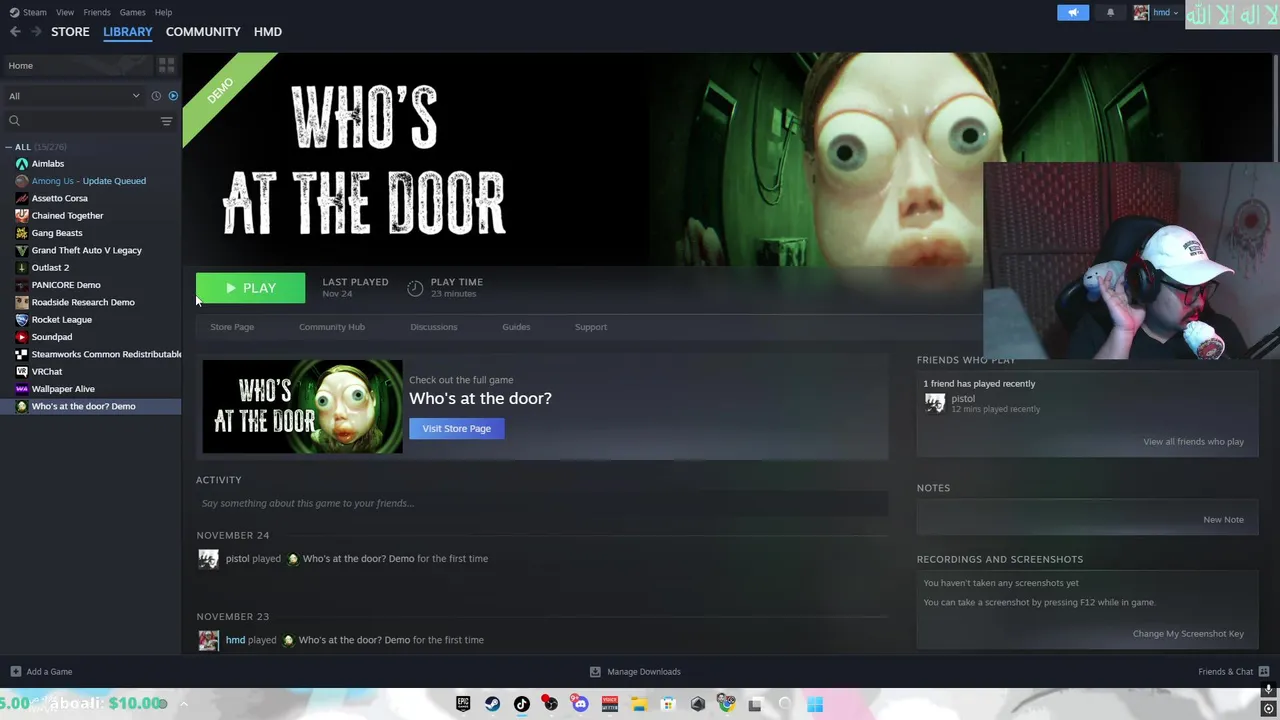Open the Friends menu
The height and width of the screenshot is (720, 1280).
pos(97,12)
